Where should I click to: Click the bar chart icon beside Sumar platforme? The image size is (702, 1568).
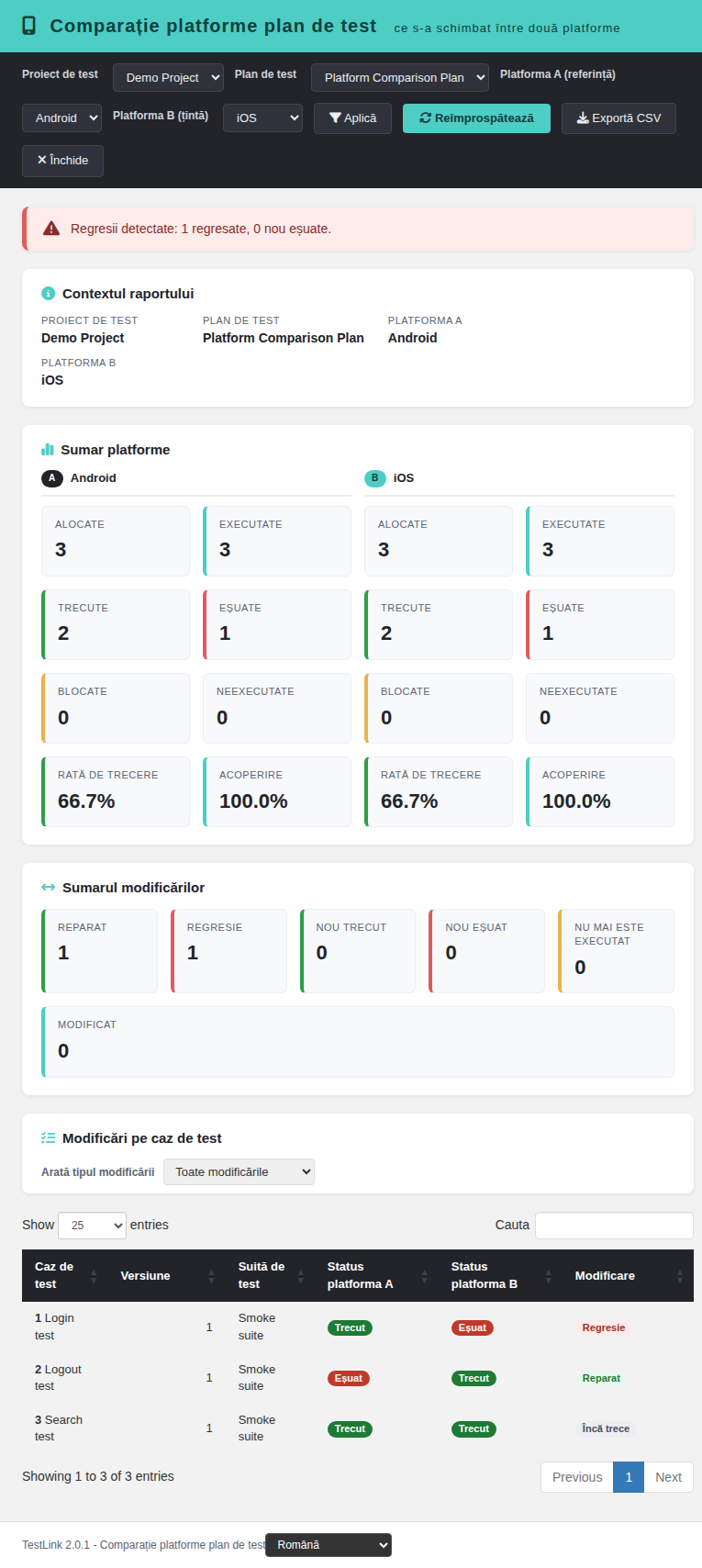(48, 450)
